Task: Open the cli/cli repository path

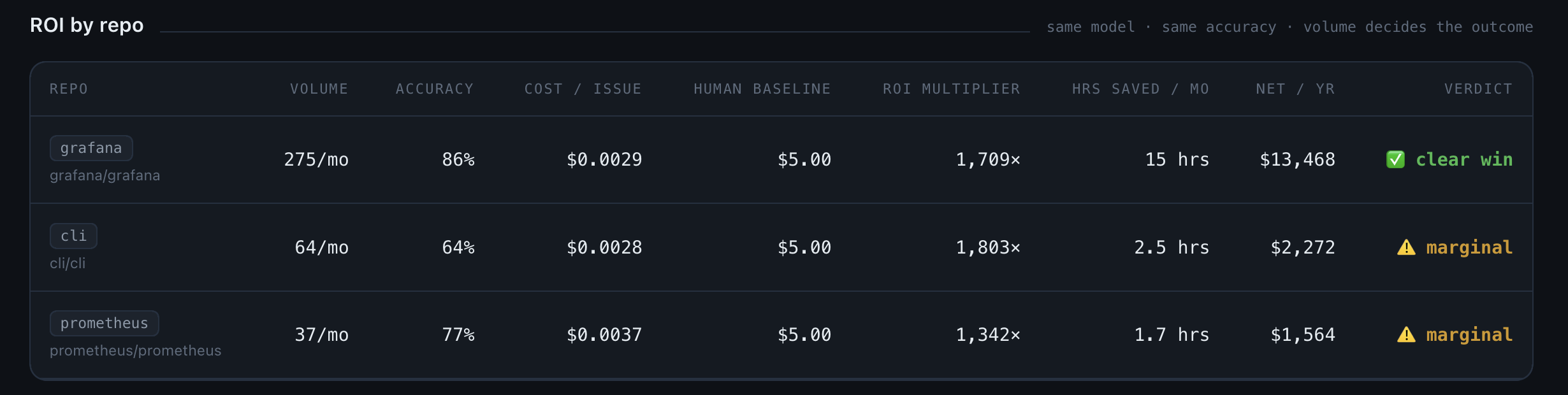Action: pyautogui.click(x=68, y=263)
